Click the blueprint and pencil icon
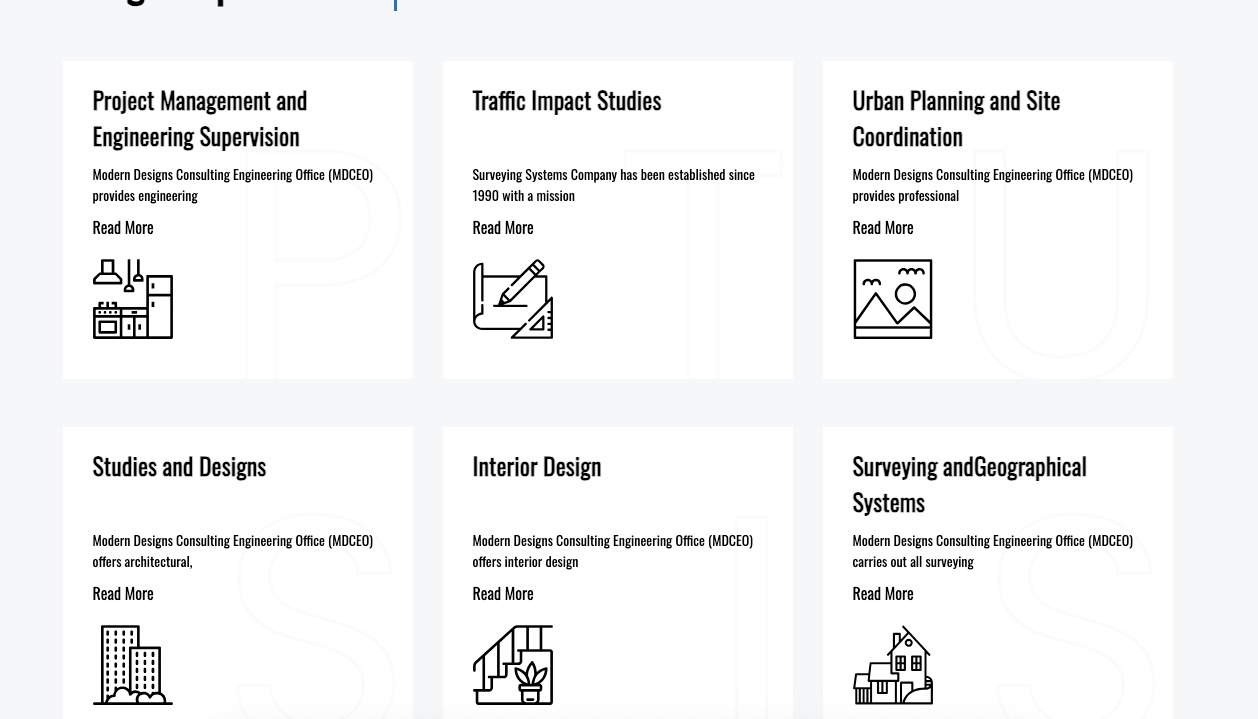Image resolution: width=1258 pixels, height=719 pixels. 512,299
